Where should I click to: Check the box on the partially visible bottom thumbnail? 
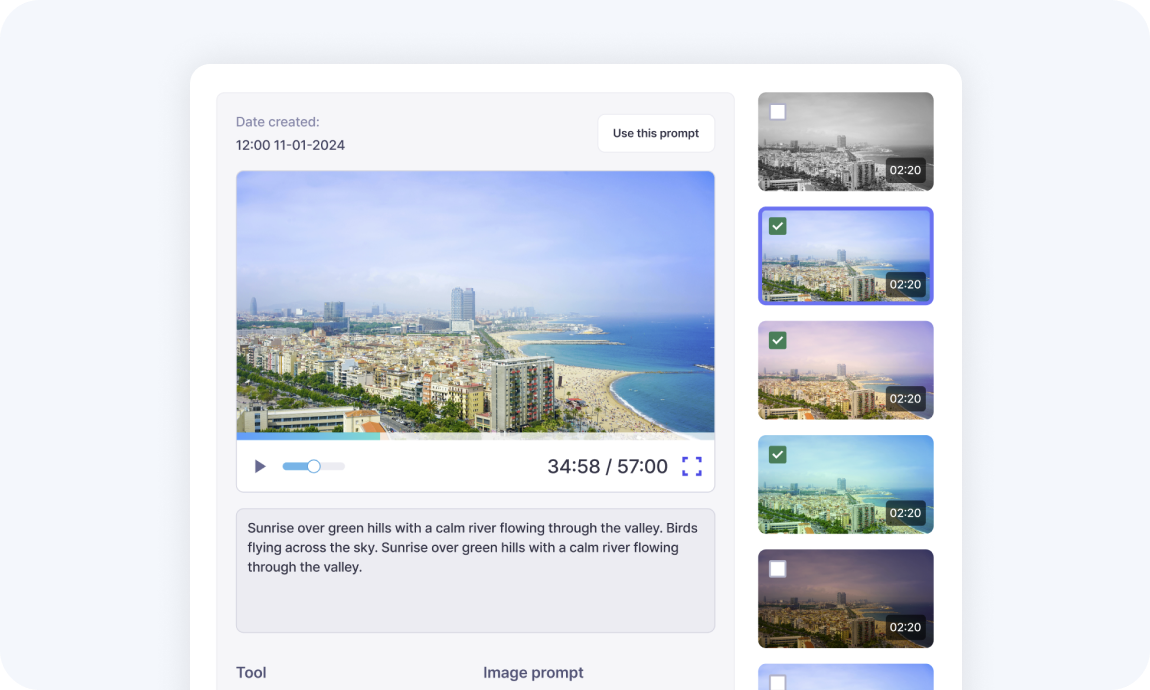click(777, 682)
